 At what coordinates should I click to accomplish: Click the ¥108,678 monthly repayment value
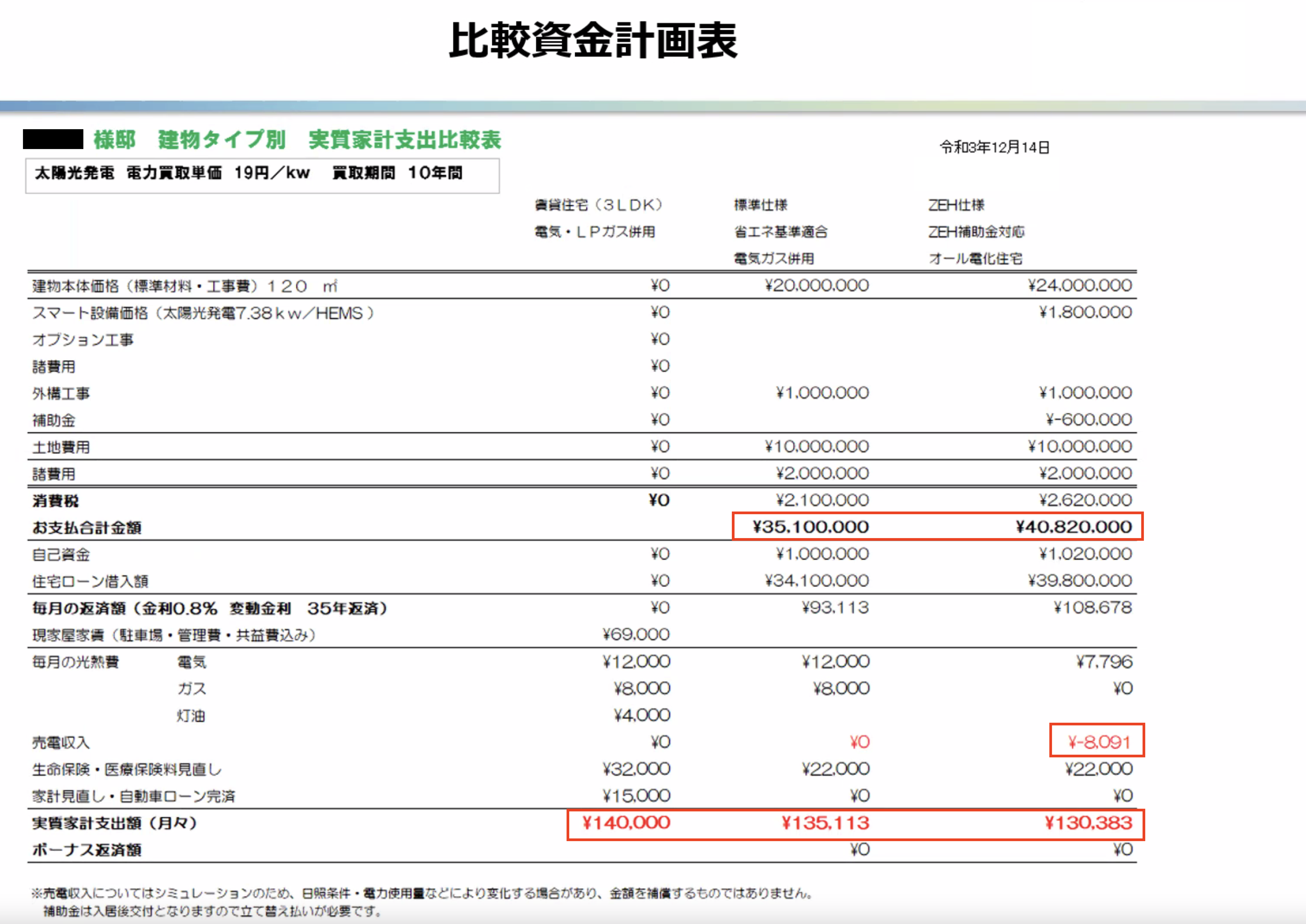click(x=1093, y=607)
